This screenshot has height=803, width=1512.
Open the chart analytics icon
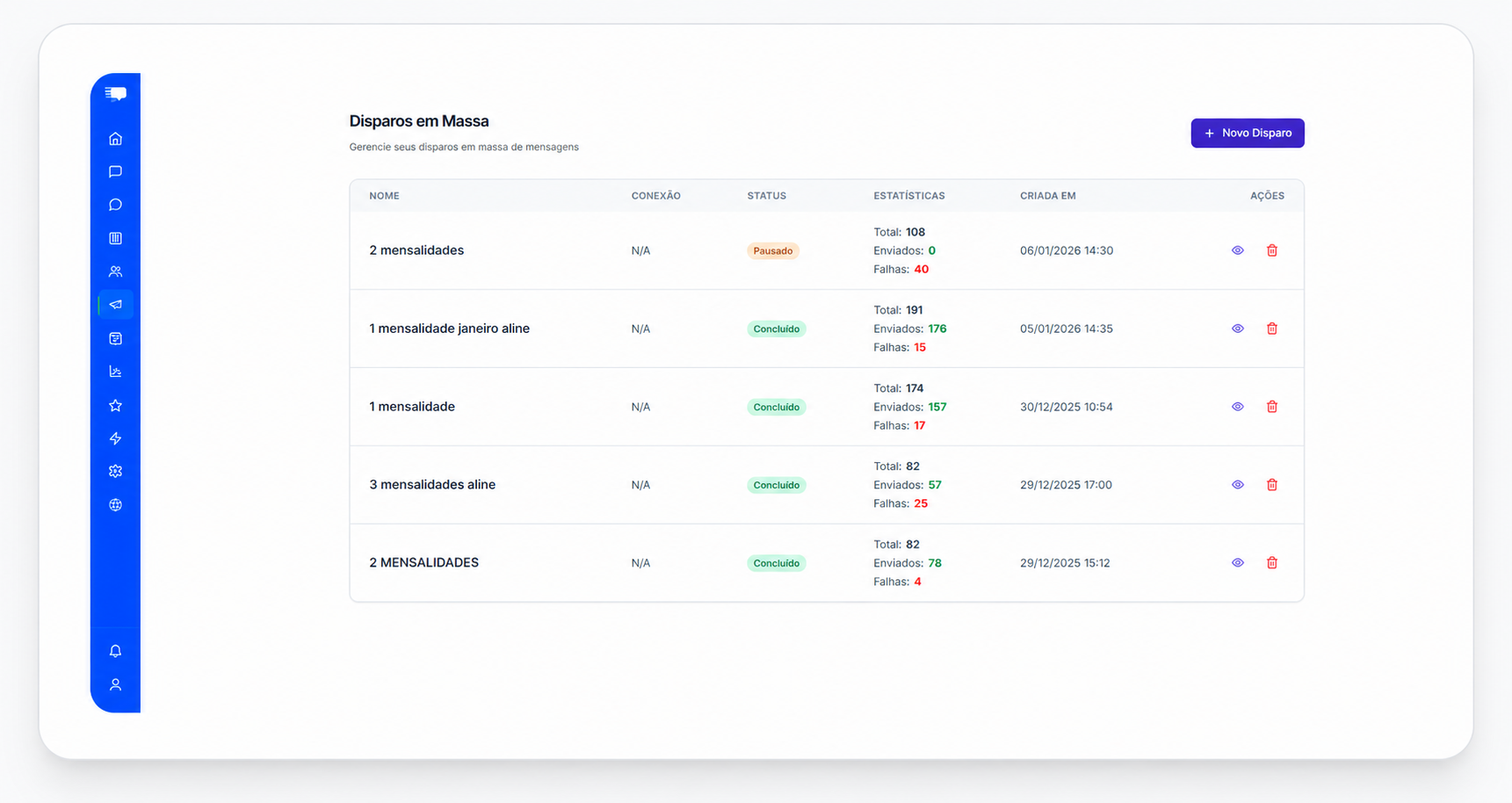click(x=115, y=372)
